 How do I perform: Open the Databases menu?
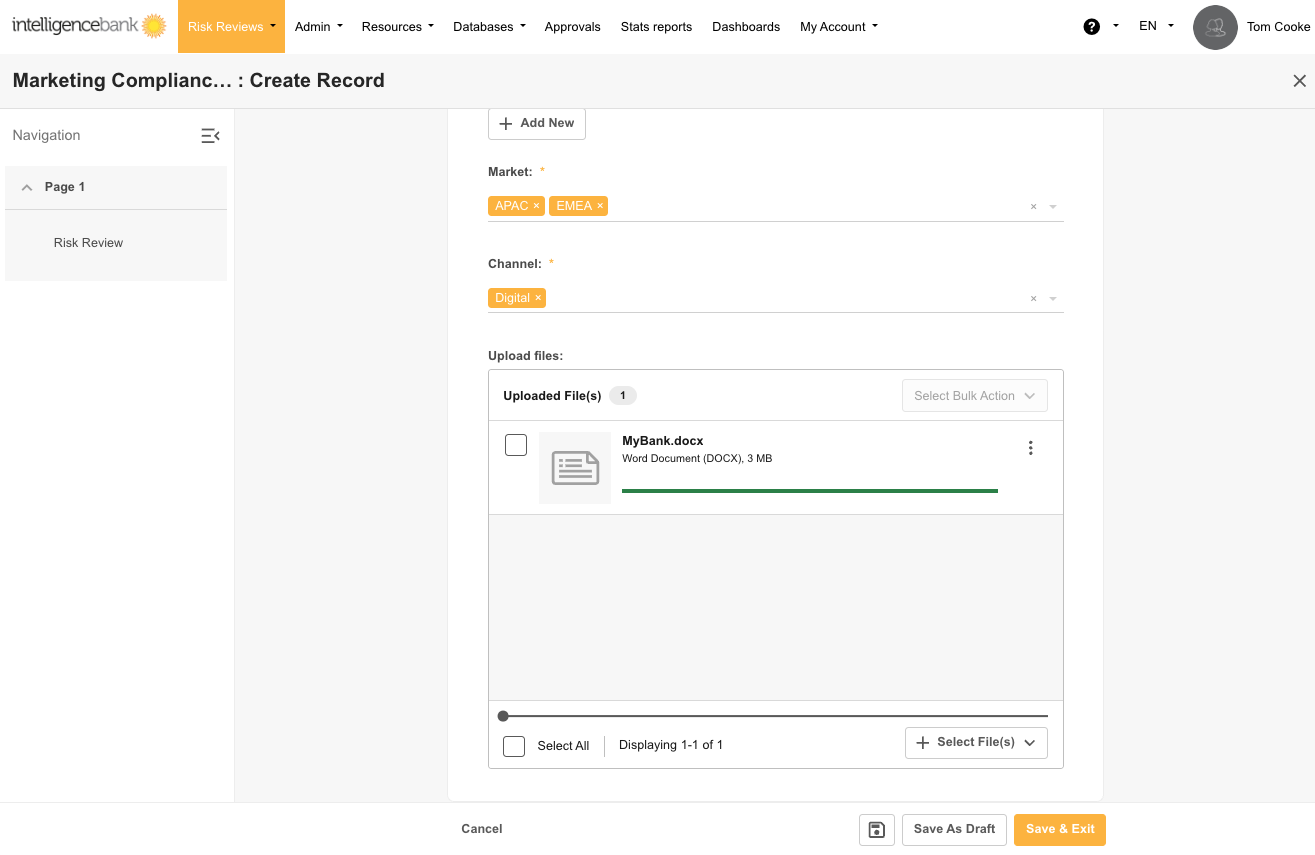[489, 27]
